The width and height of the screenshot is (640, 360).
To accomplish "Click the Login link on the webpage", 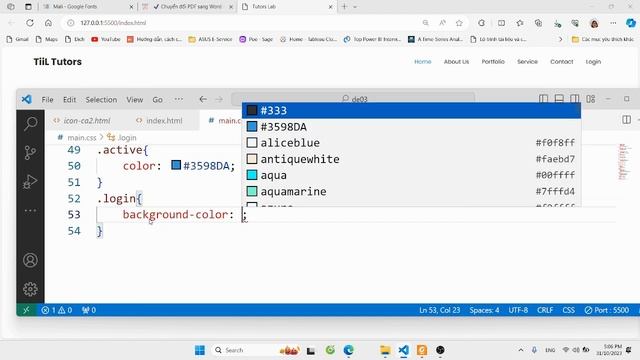I will 593,62.
